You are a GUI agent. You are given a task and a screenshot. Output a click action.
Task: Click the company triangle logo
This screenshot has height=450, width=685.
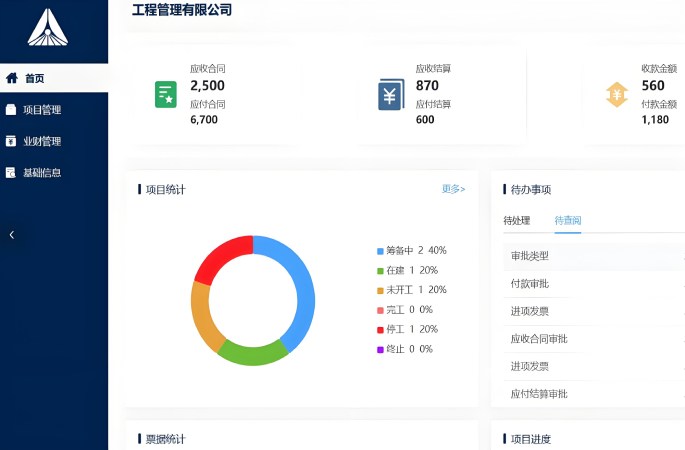47,27
